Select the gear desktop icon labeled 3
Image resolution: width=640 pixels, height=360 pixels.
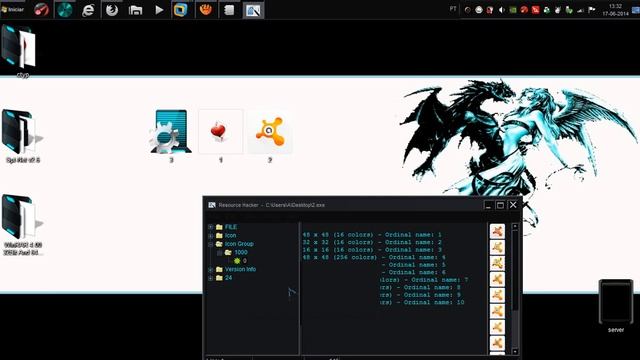click(x=171, y=136)
